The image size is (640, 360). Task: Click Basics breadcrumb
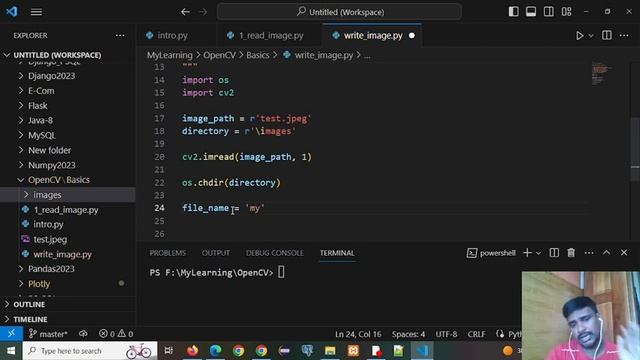click(258, 55)
